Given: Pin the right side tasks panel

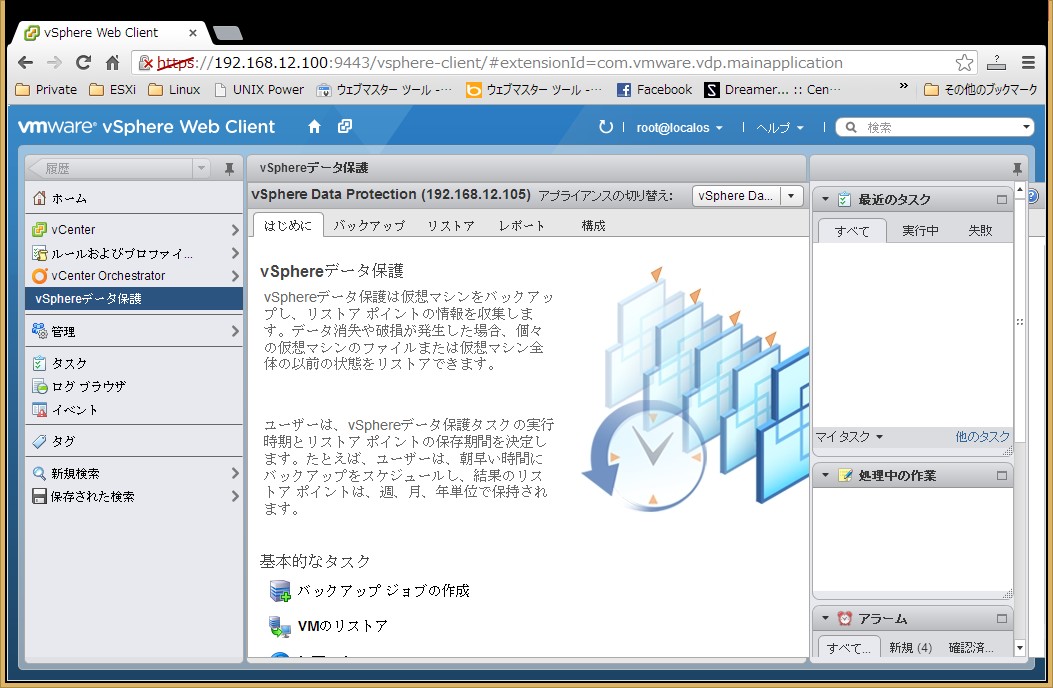Looking at the screenshot, I should tap(1017, 169).
